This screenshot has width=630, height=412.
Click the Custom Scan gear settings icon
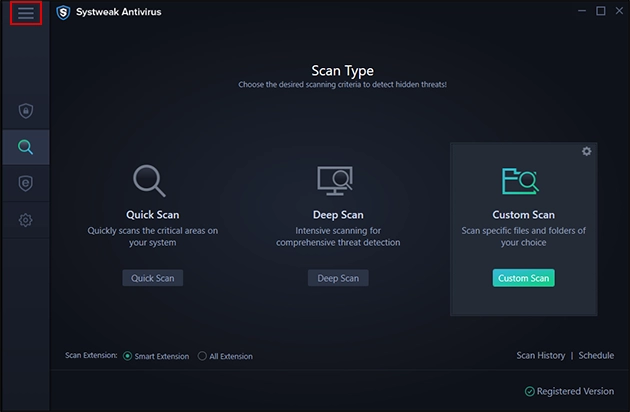pos(587,151)
